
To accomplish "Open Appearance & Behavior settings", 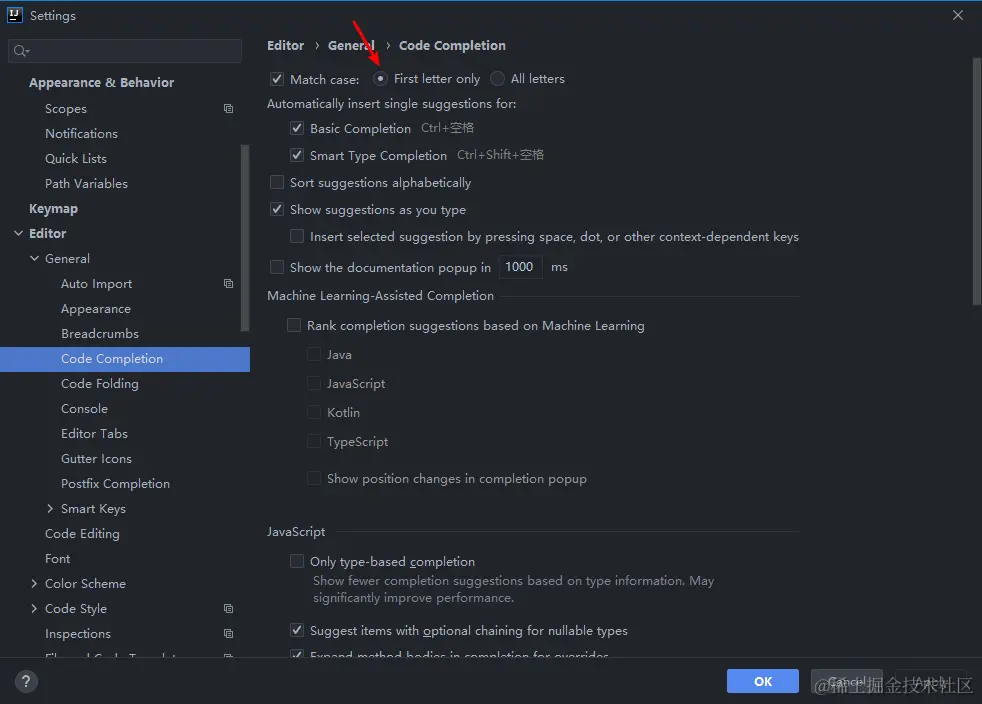I will coord(101,83).
